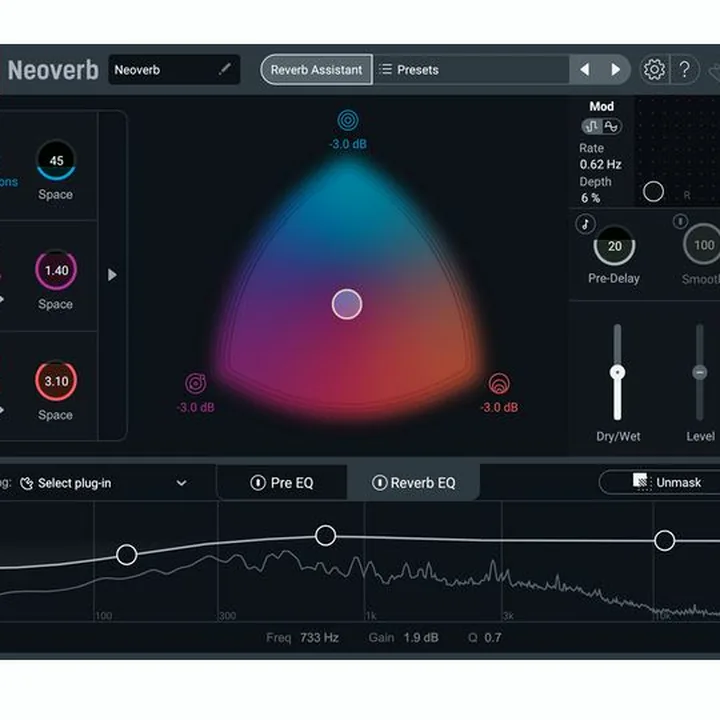The image size is (720, 720).
Task: Click the Freq value 733 Hz
Action: point(320,637)
